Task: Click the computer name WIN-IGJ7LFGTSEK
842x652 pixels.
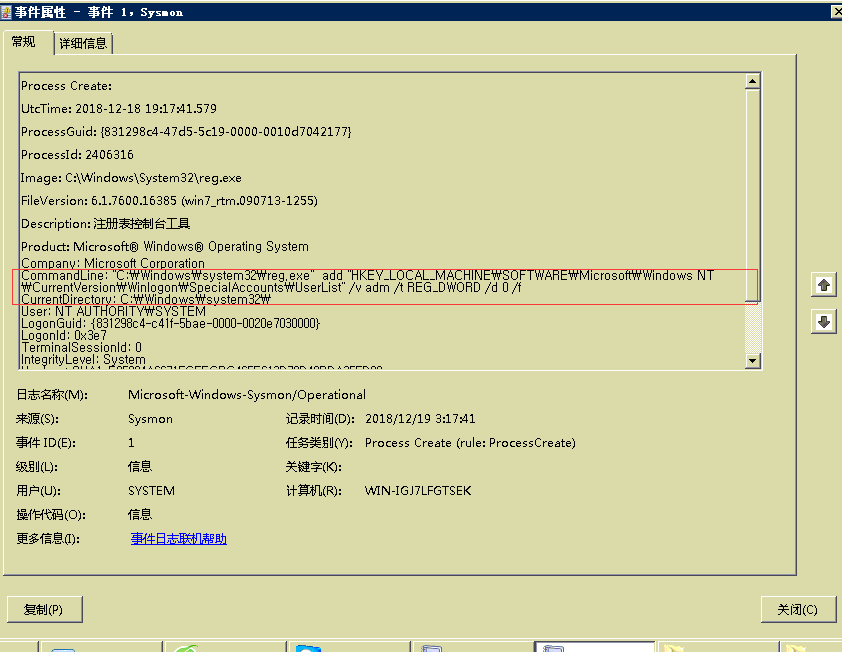Action: [418, 491]
